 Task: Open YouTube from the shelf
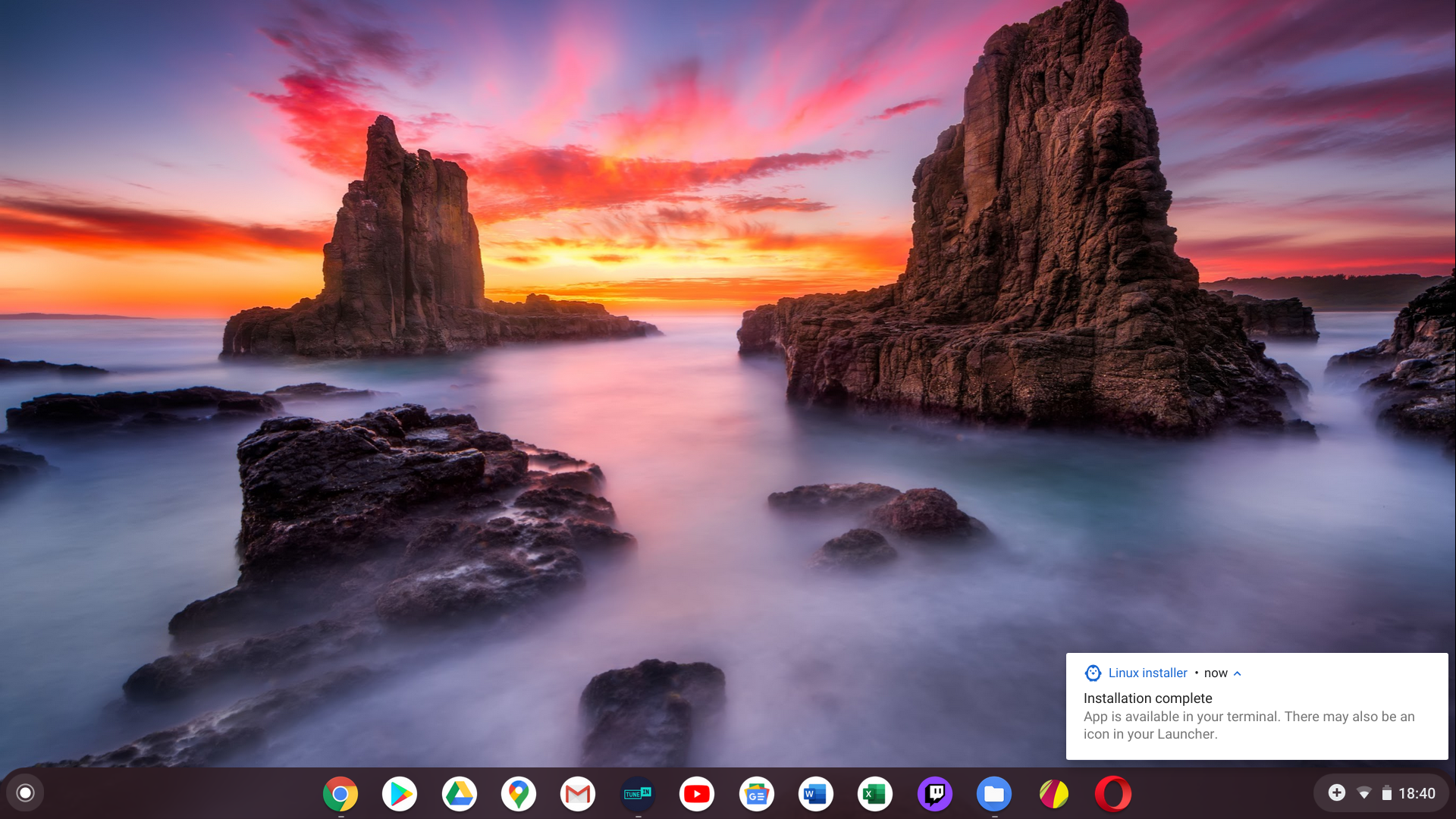(x=697, y=794)
